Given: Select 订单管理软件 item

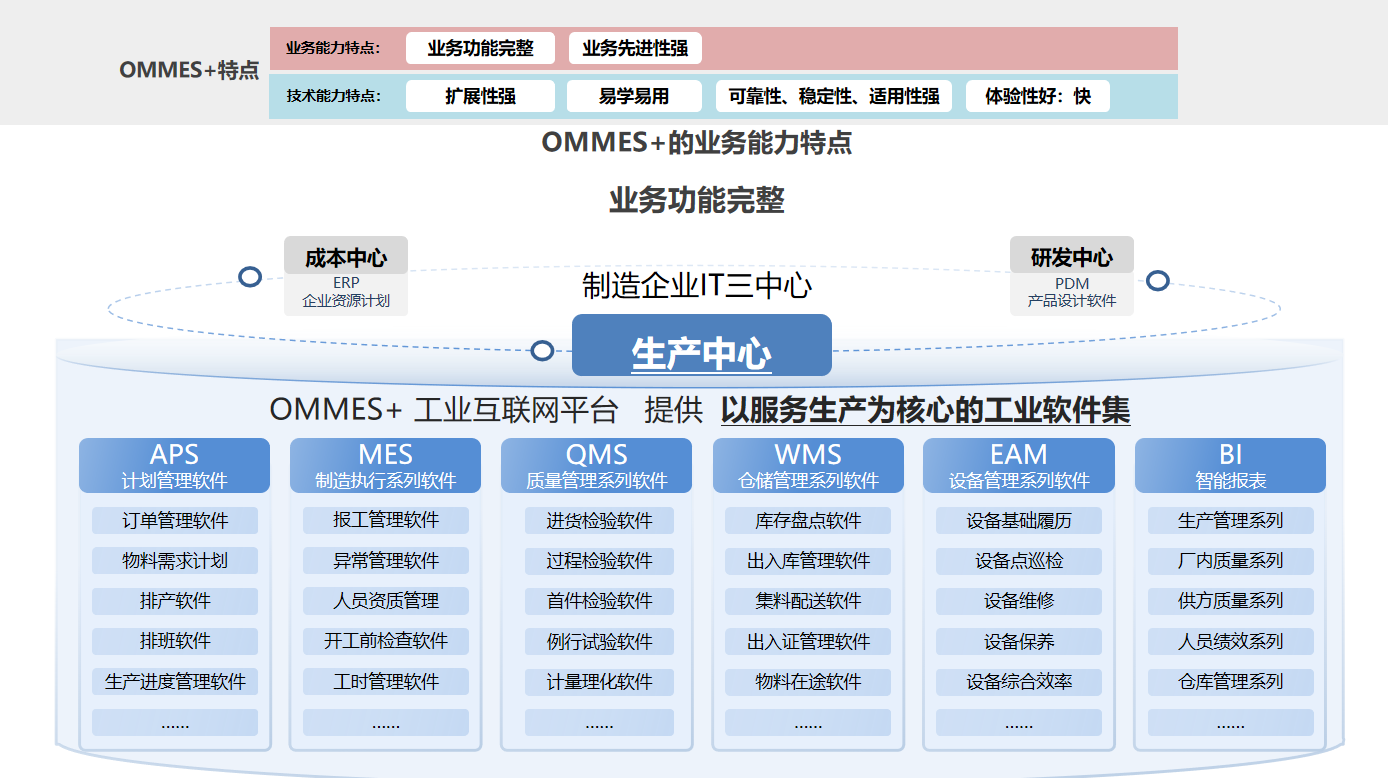Looking at the screenshot, I should coord(175,520).
